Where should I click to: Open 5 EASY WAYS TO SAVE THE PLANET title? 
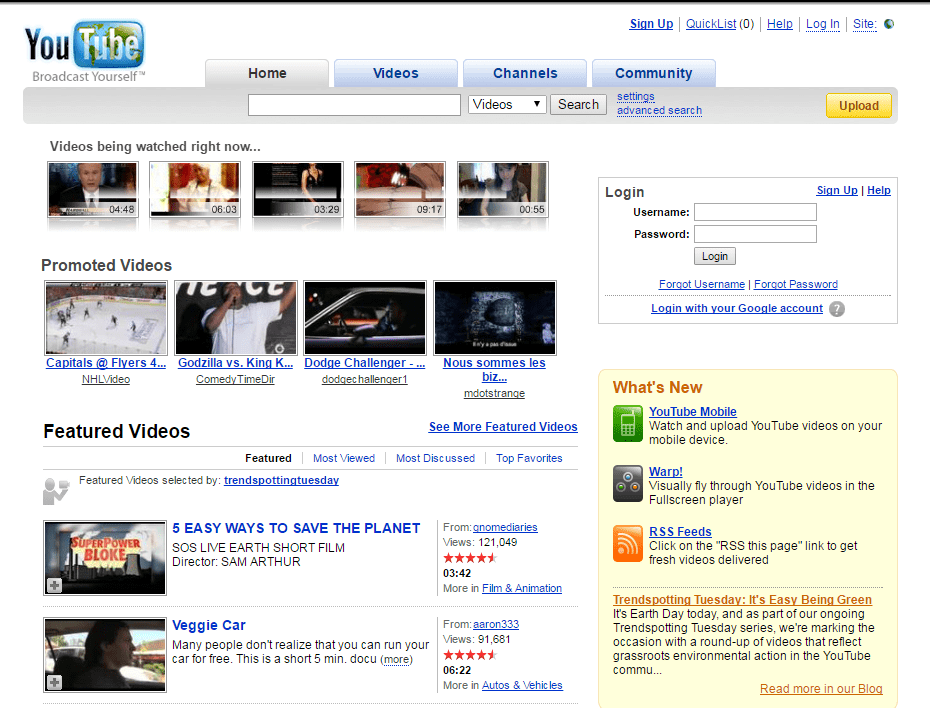pos(296,528)
